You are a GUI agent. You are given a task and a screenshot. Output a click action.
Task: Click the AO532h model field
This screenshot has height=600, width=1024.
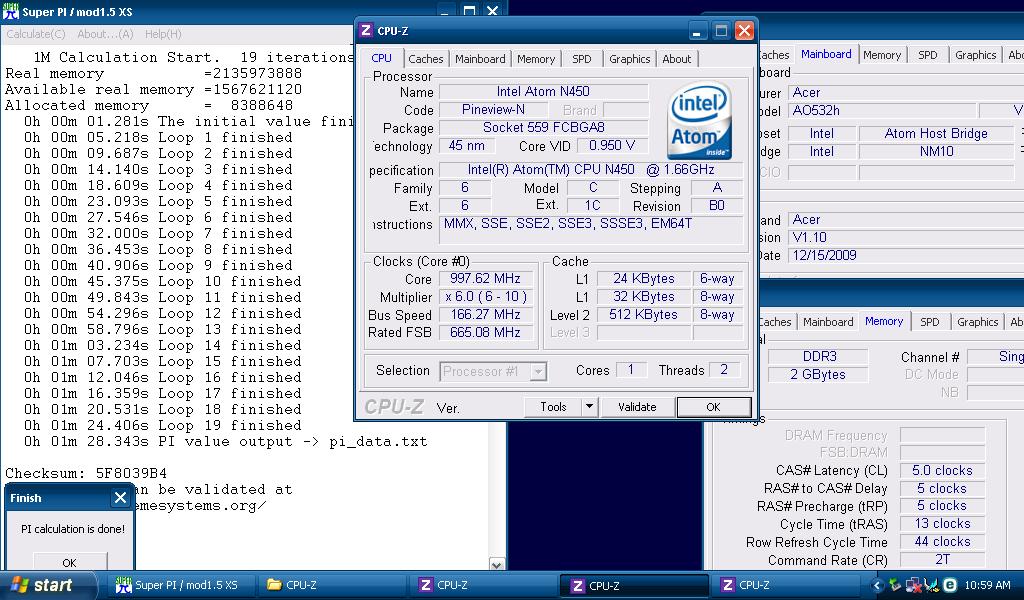881,110
